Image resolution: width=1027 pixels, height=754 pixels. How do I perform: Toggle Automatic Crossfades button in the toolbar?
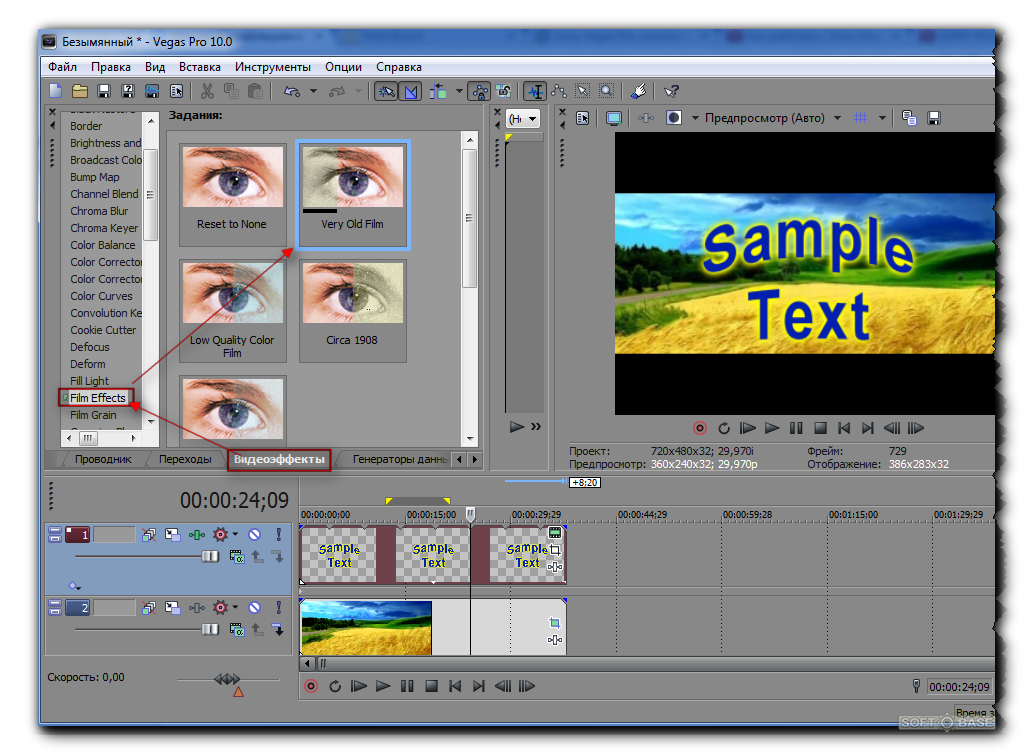[411, 91]
